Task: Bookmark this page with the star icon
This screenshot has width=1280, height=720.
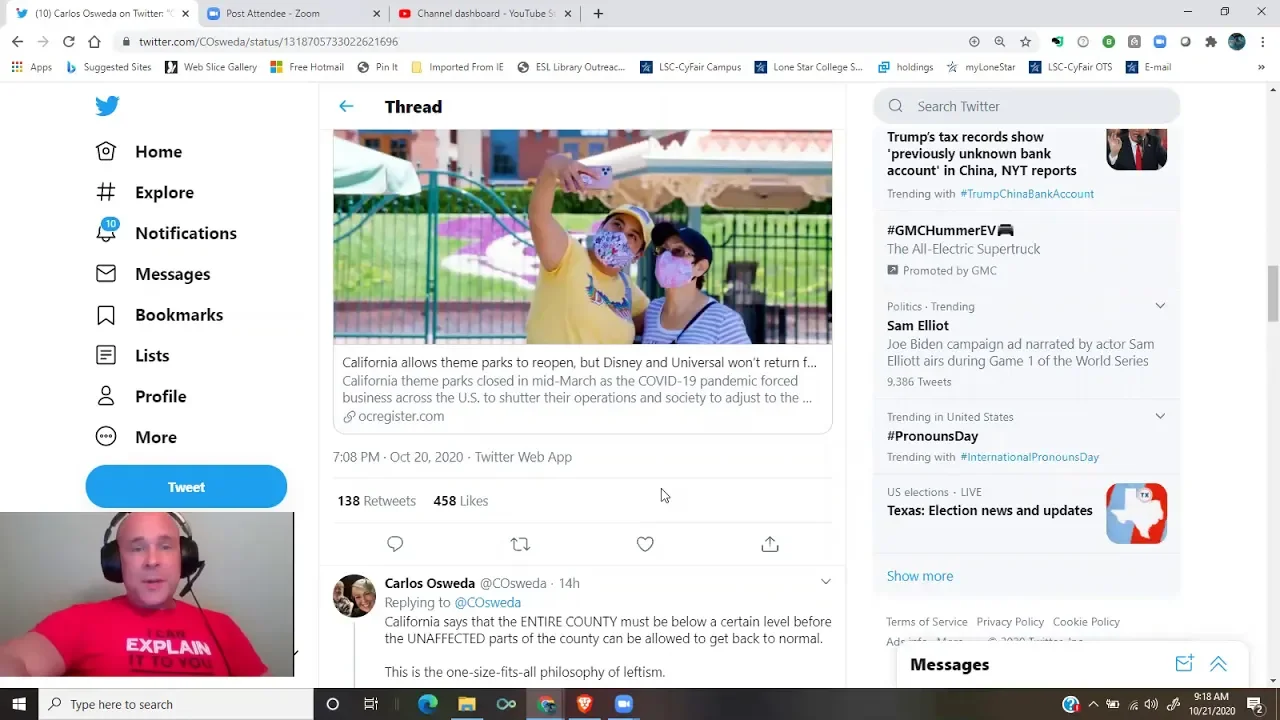Action: click(x=1025, y=41)
